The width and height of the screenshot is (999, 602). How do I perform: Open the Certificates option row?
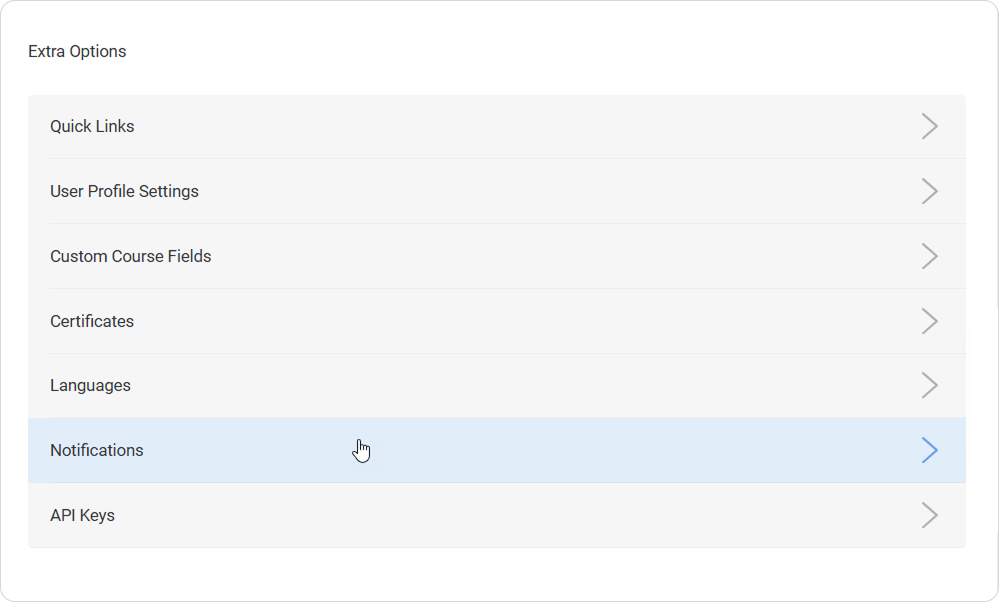tap(496, 321)
